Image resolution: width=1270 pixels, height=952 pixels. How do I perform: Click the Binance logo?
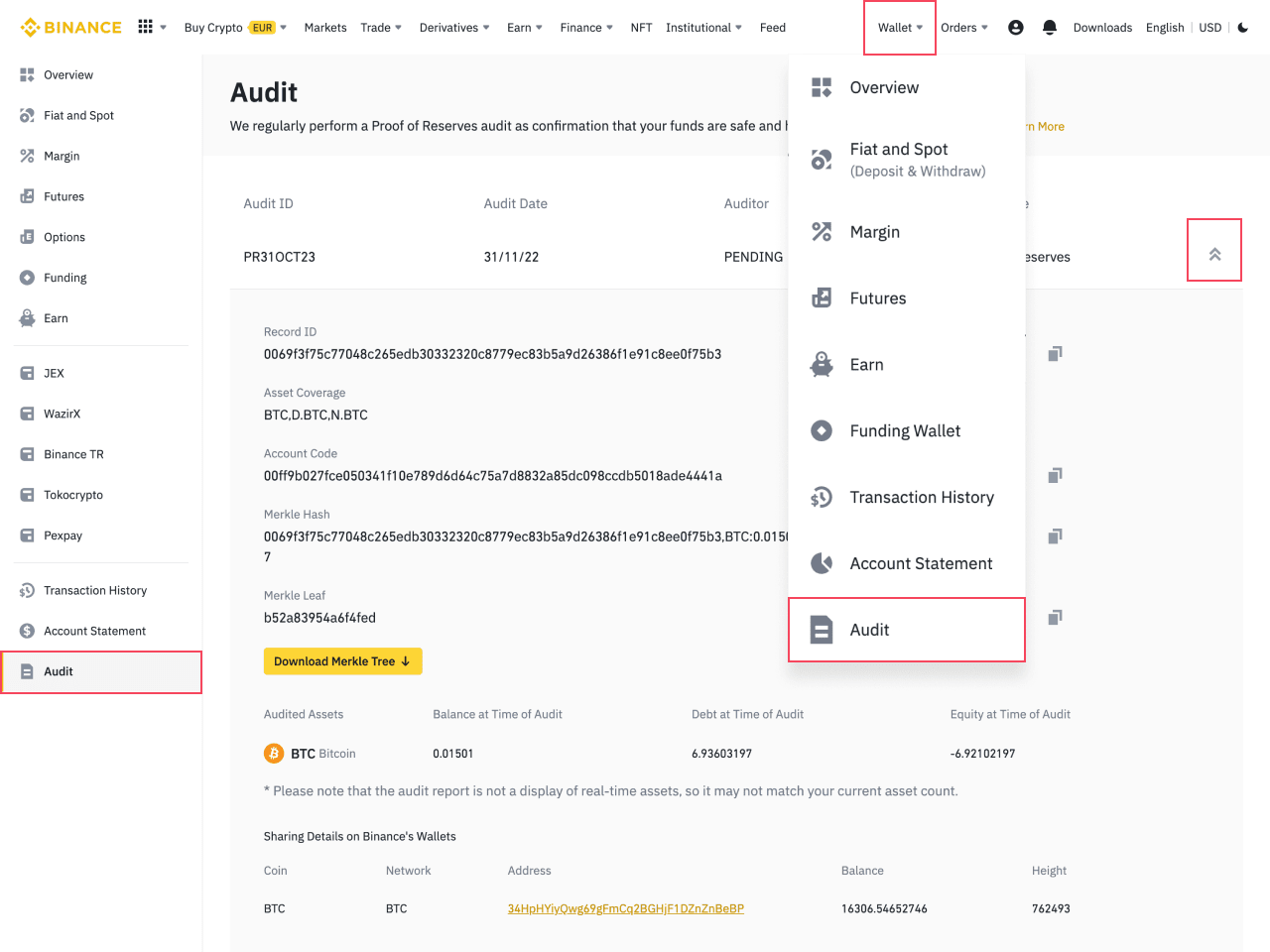coord(71,28)
